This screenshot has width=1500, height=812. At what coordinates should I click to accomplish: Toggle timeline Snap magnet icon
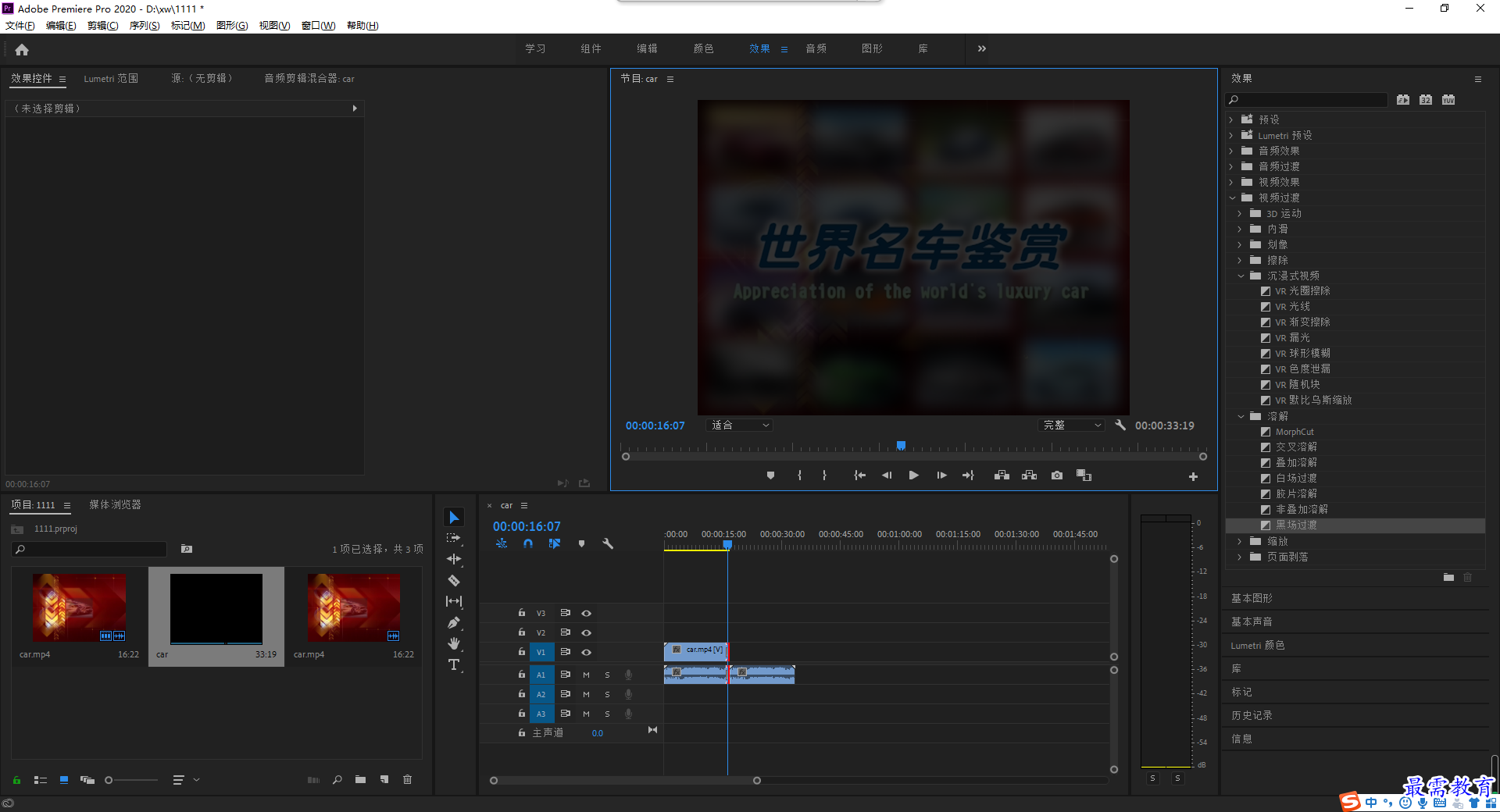tap(528, 543)
